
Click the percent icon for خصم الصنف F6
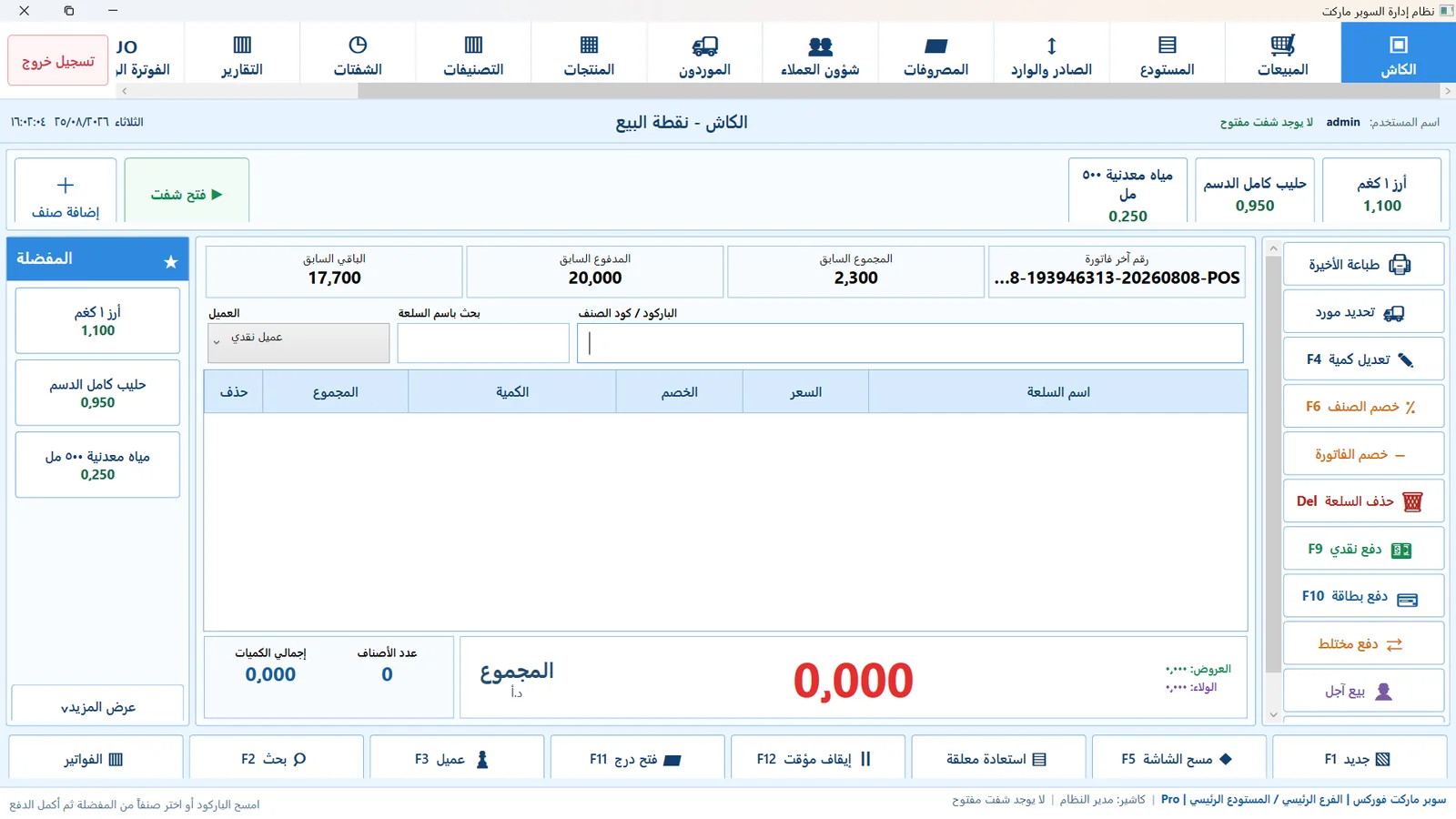[1410, 407]
